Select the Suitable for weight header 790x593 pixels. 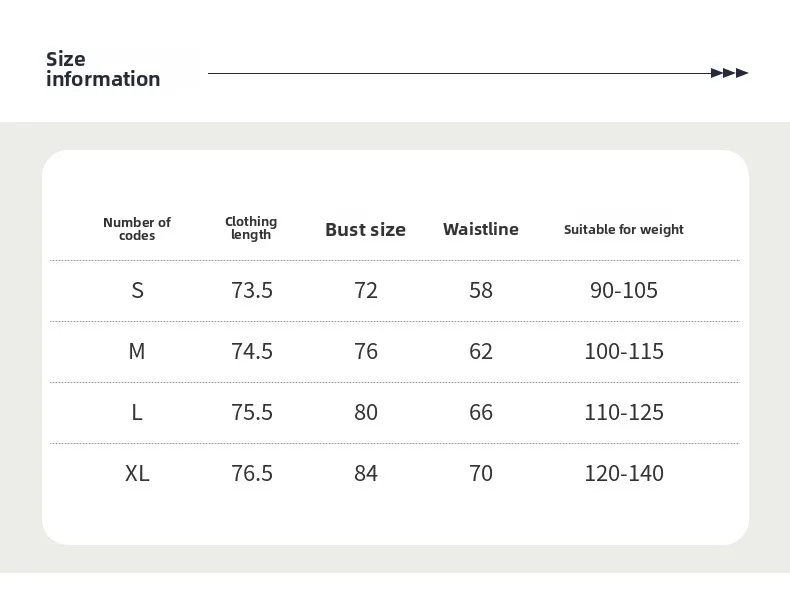pyautogui.click(x=624, y=229)
